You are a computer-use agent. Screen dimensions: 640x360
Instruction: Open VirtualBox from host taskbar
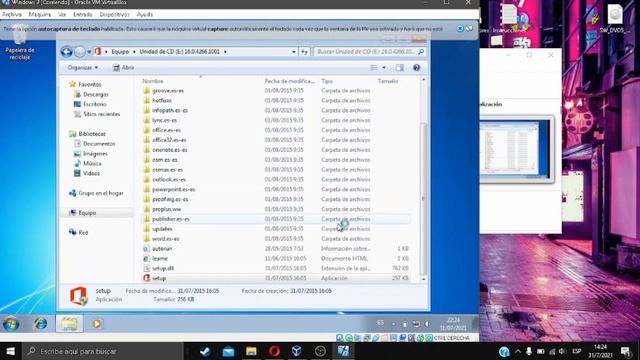click(297, 351)
